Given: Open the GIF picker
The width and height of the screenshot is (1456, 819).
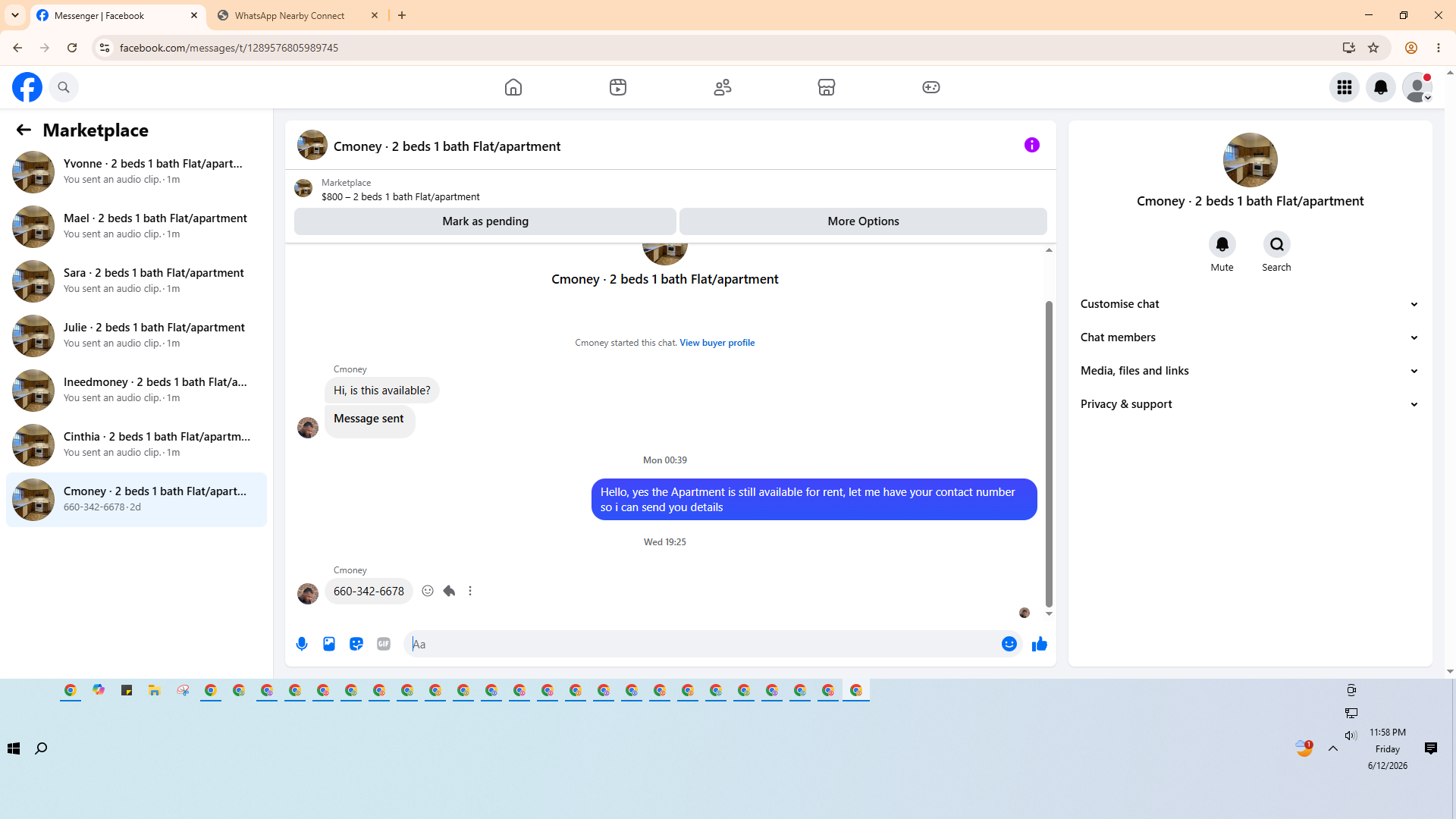Looking at the screenshot, I should pyautogui.click(x=384, y=644).
